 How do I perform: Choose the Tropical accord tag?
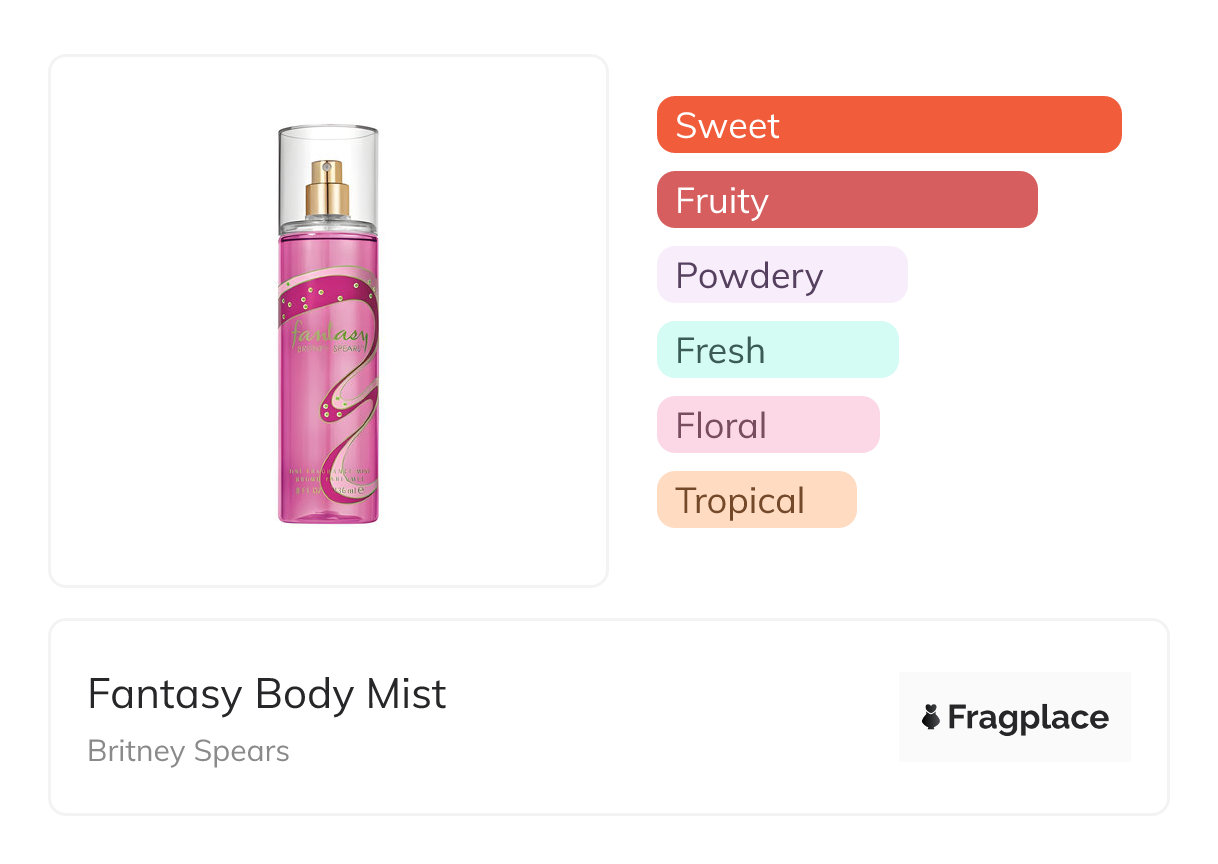pos(756,500)
